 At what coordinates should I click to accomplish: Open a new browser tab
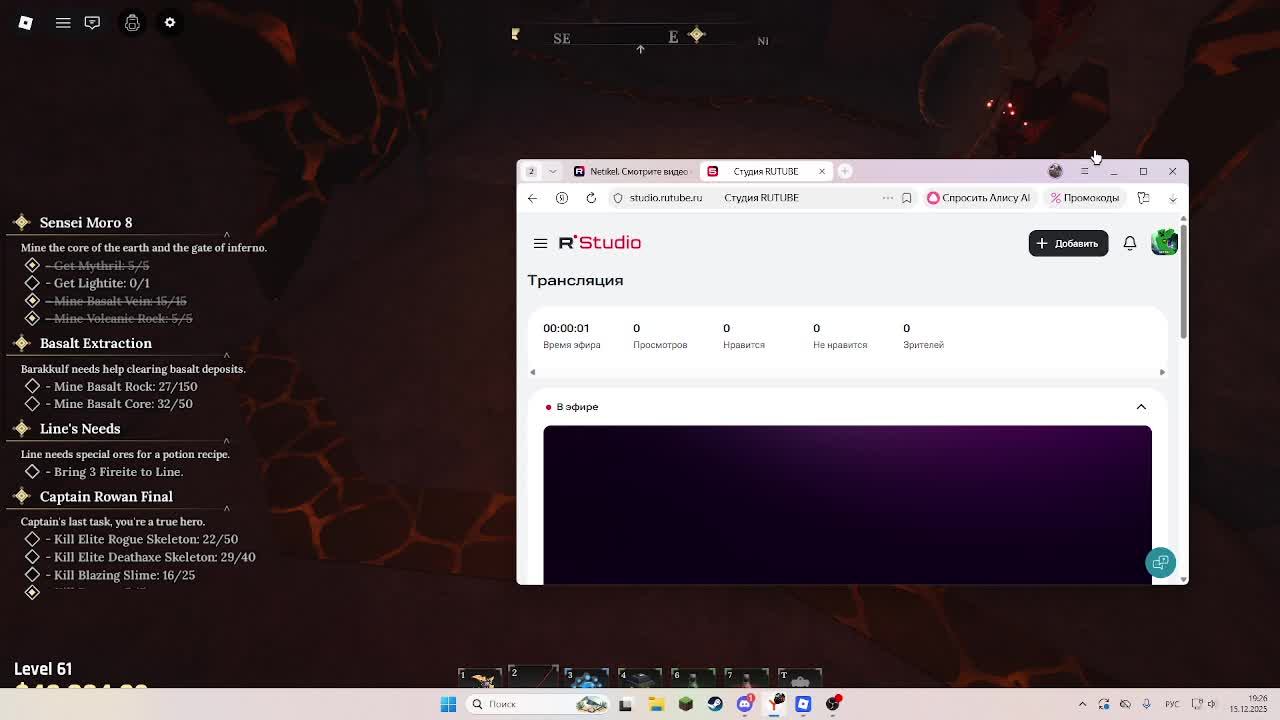click(845, 171)
